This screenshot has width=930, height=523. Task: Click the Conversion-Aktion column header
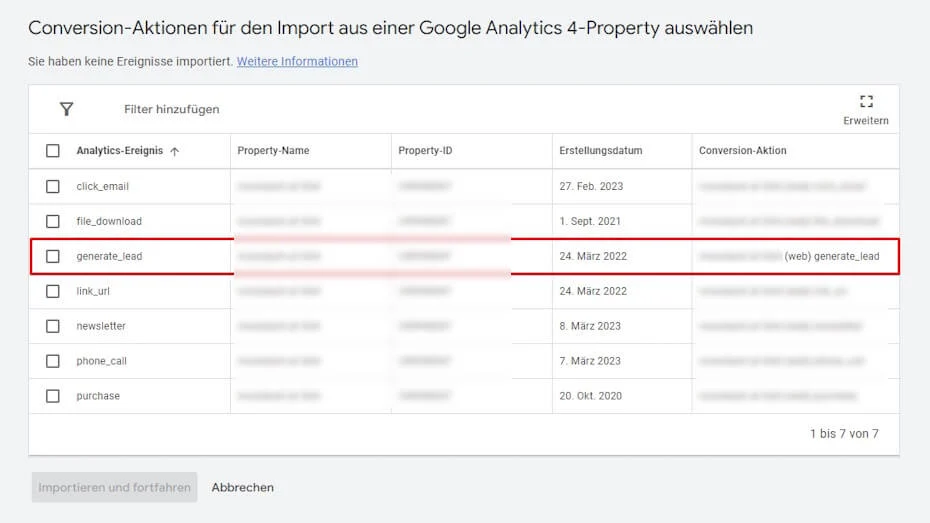point(743,151)
